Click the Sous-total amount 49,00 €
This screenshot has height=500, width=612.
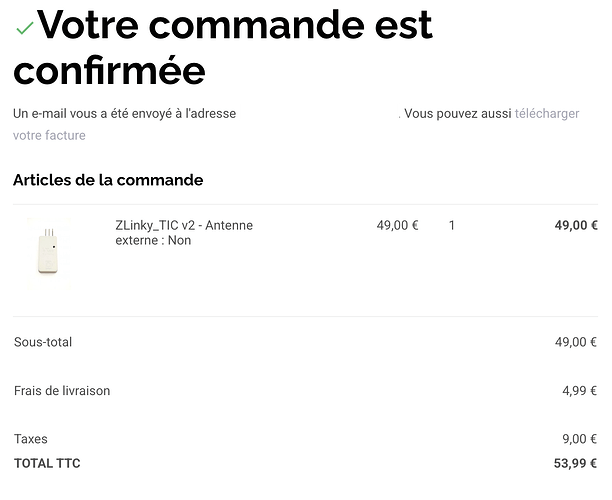[576, 342]
